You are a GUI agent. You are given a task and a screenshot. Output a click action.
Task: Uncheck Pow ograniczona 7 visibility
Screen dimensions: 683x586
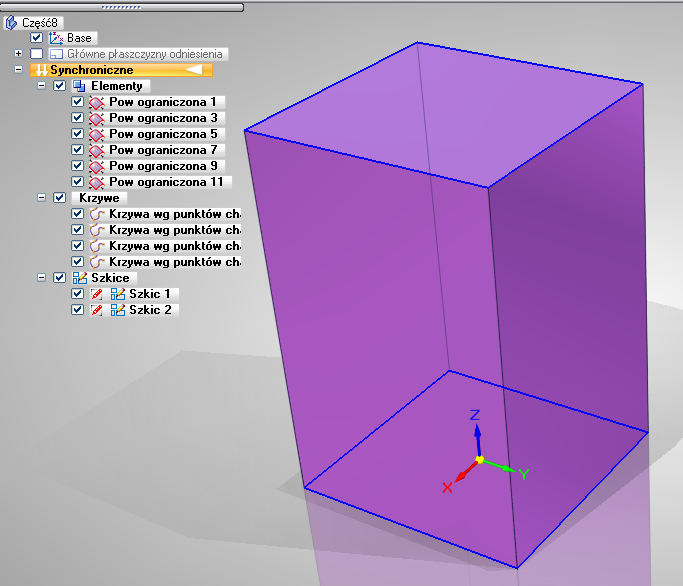coord(78,149)
